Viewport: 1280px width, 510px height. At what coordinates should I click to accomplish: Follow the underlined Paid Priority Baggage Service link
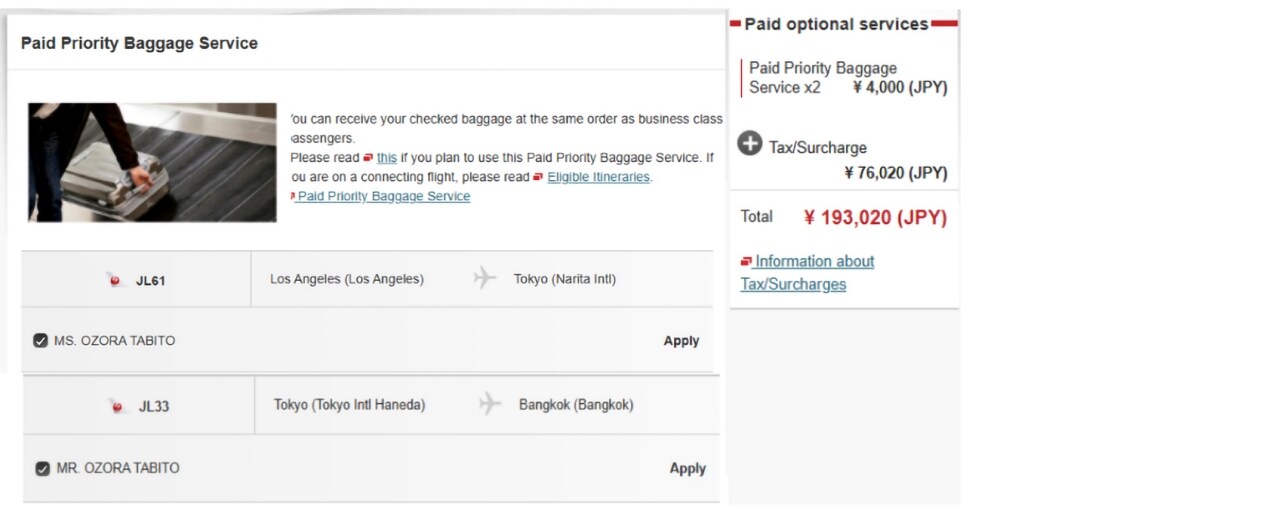tap(384, 196)
